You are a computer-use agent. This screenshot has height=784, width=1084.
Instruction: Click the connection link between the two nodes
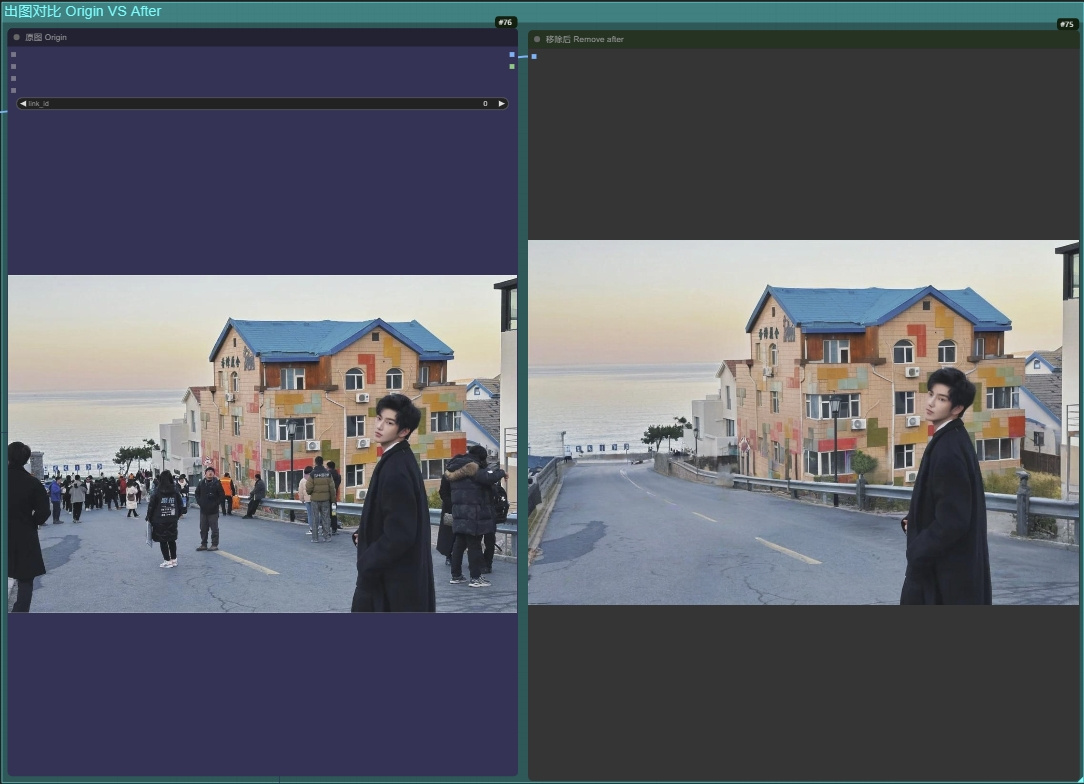pos(523,57)
